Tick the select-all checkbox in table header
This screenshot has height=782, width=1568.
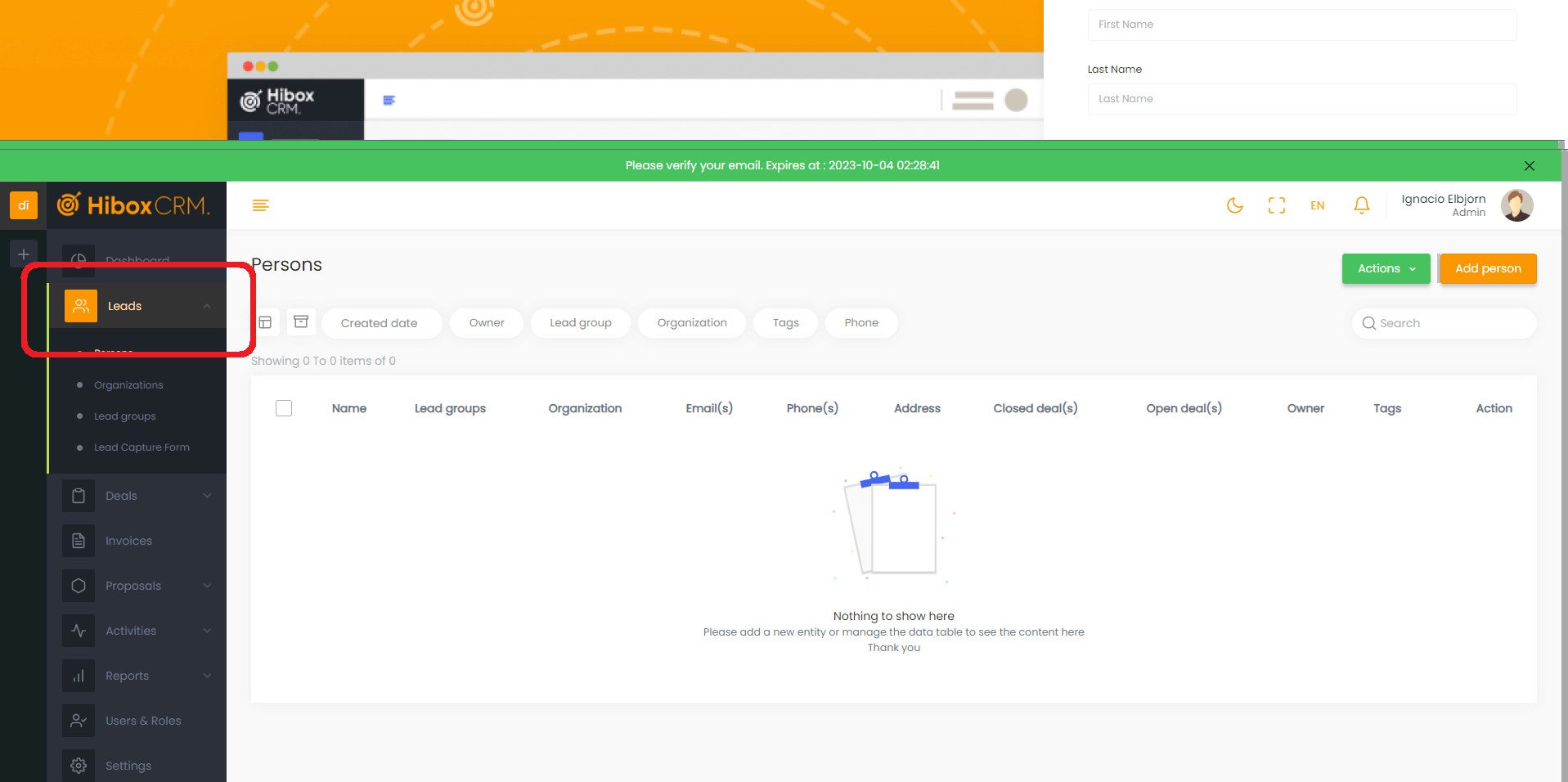tap(284, 408)
